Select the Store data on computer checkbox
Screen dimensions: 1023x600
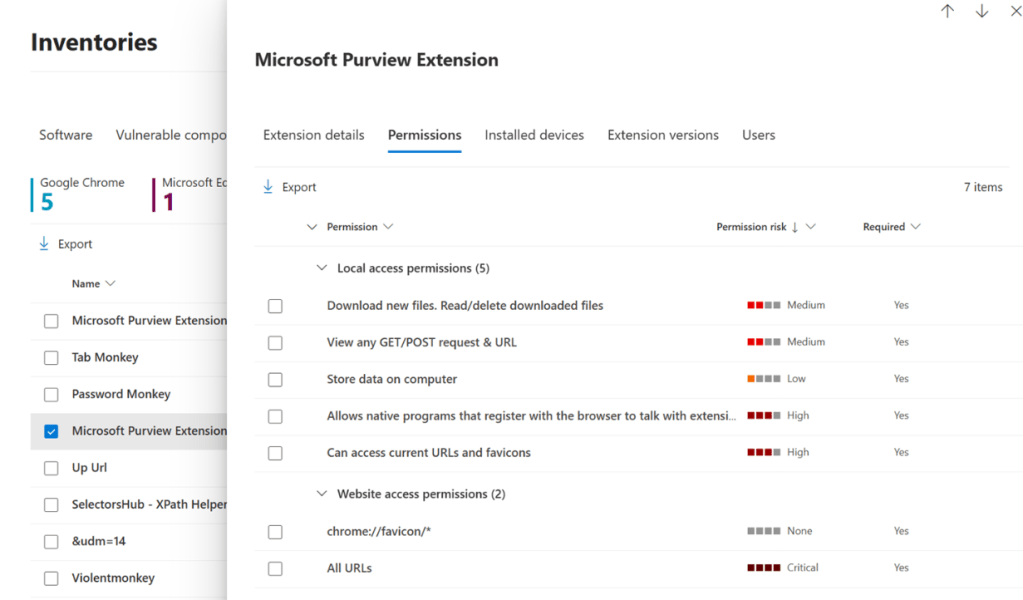(275, 379)
